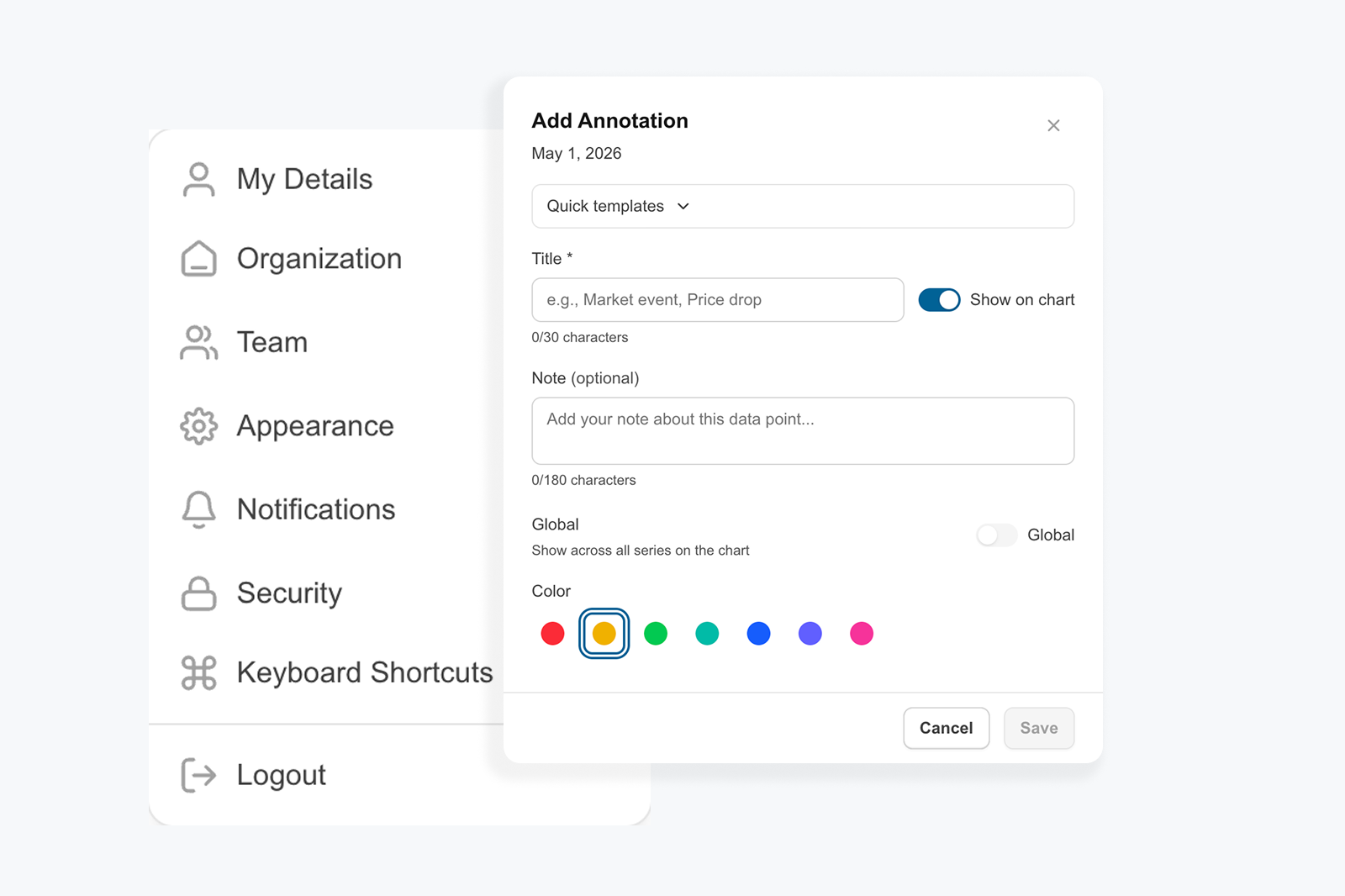Pick the red color swatch
Image resolution: width=1345 pixels, height=896 pixels.
(552, 634)
